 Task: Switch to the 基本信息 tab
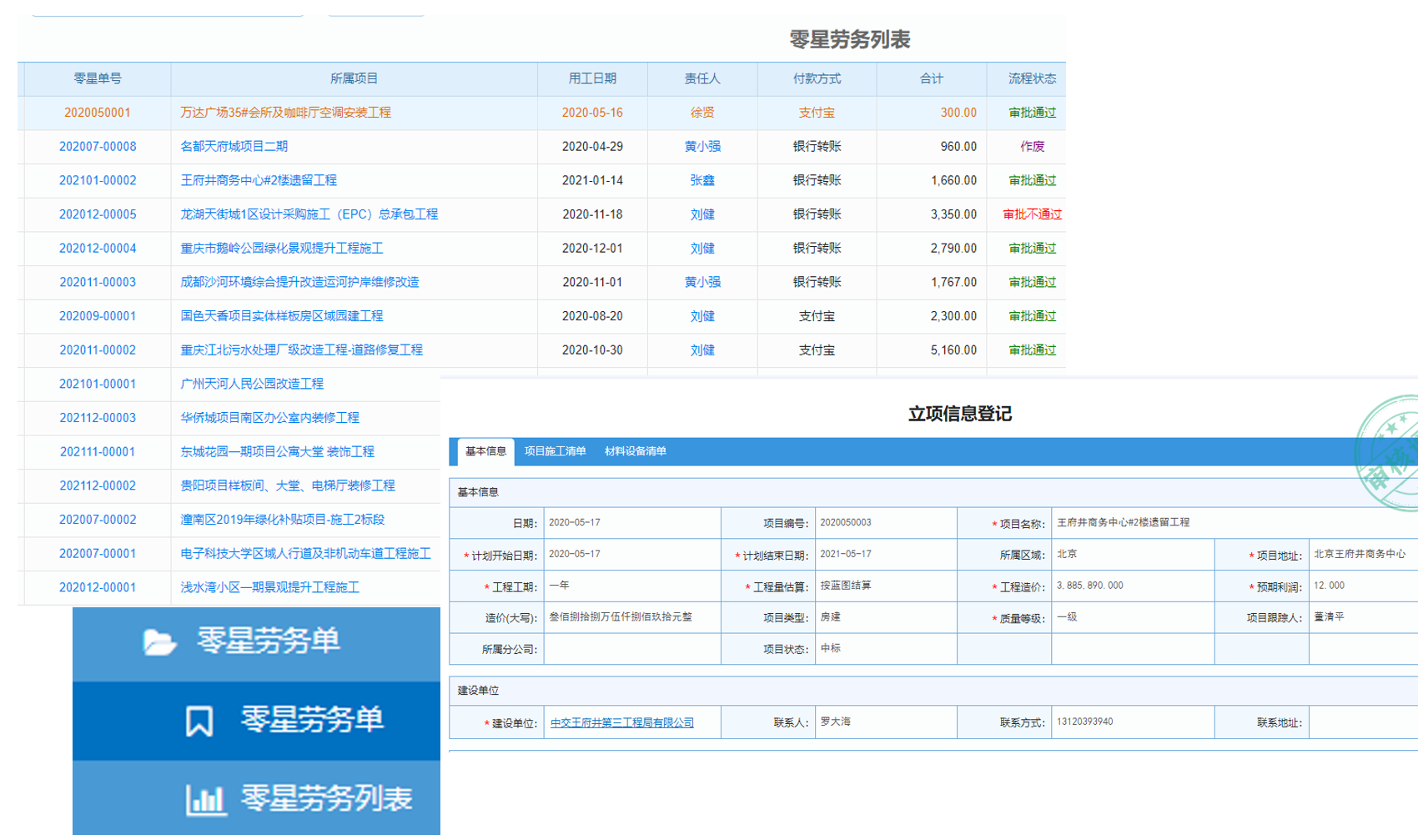tap(485, 451)
